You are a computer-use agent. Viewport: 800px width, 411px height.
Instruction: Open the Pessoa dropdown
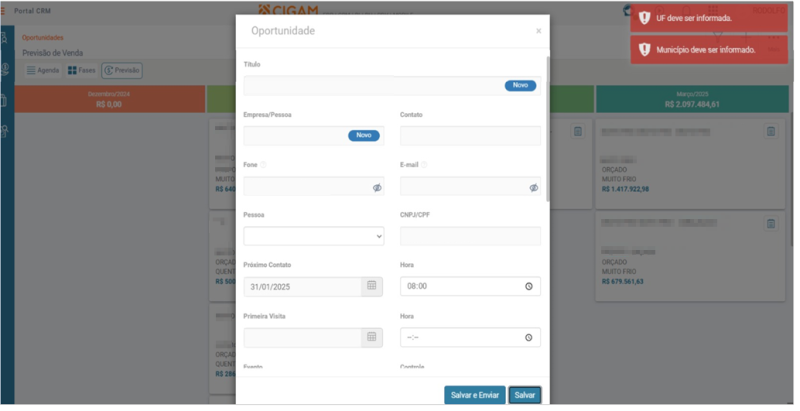click(313, 236)
